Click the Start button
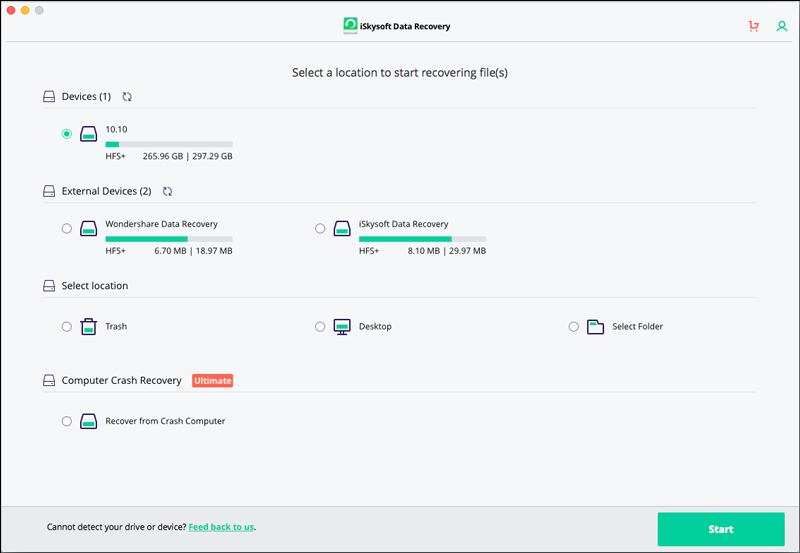The image size is (800, 553). pos(721,529)
